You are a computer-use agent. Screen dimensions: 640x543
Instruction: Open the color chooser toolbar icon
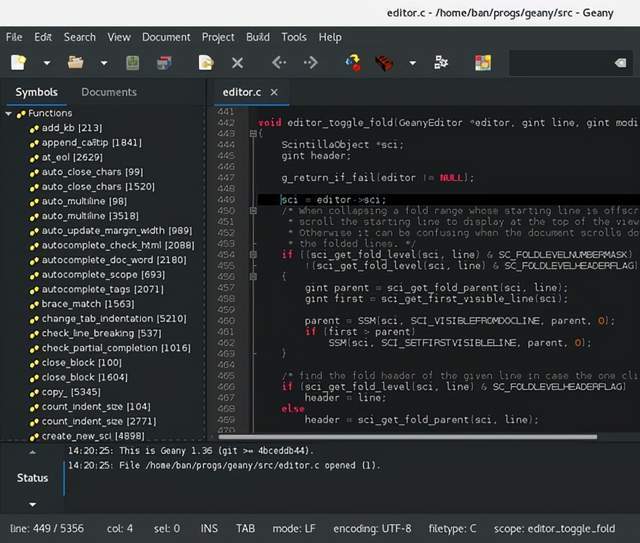pos(483,63)
